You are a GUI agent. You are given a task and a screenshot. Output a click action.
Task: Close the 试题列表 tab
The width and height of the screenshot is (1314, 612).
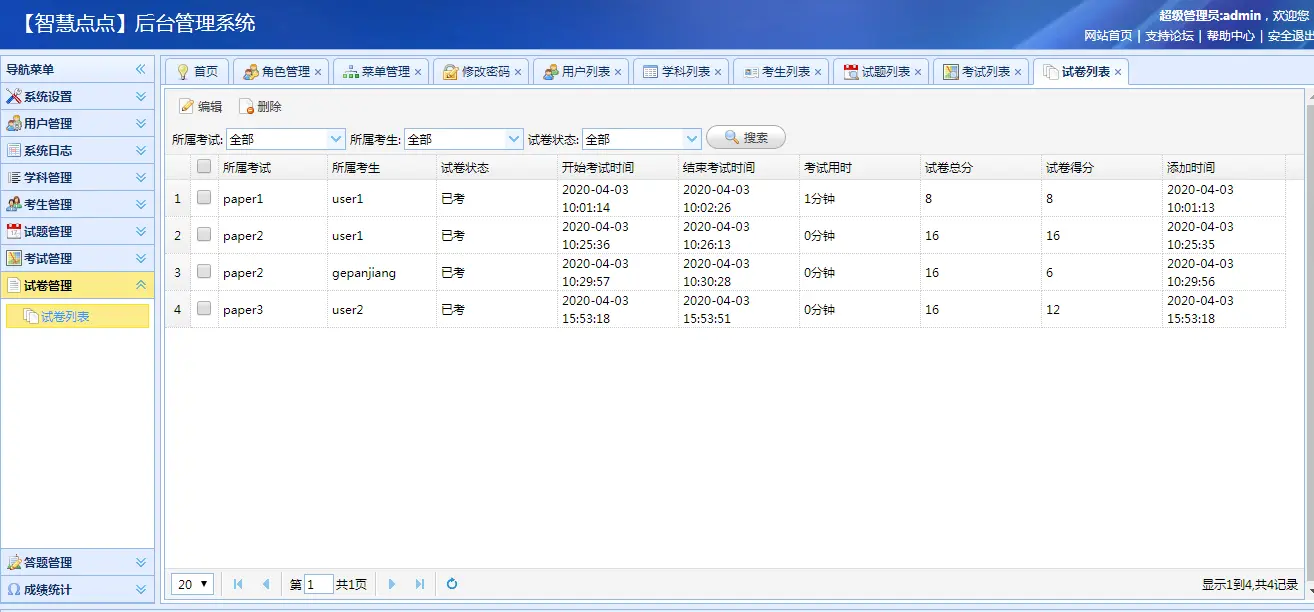[918, 72]
